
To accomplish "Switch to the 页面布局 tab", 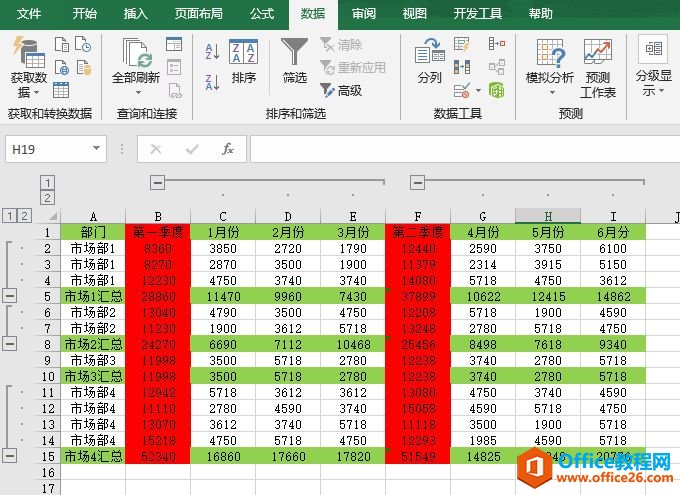I will coord(199,14).
